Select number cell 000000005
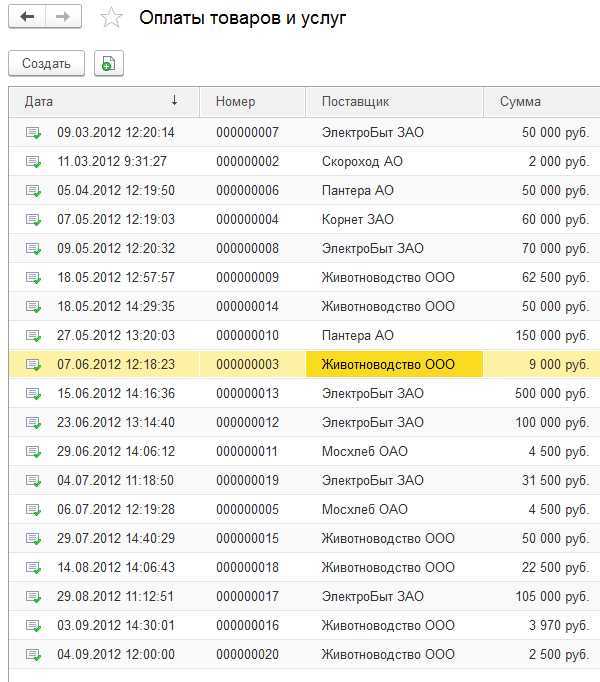Screen dimensions: 600x682 click(248, 509)
